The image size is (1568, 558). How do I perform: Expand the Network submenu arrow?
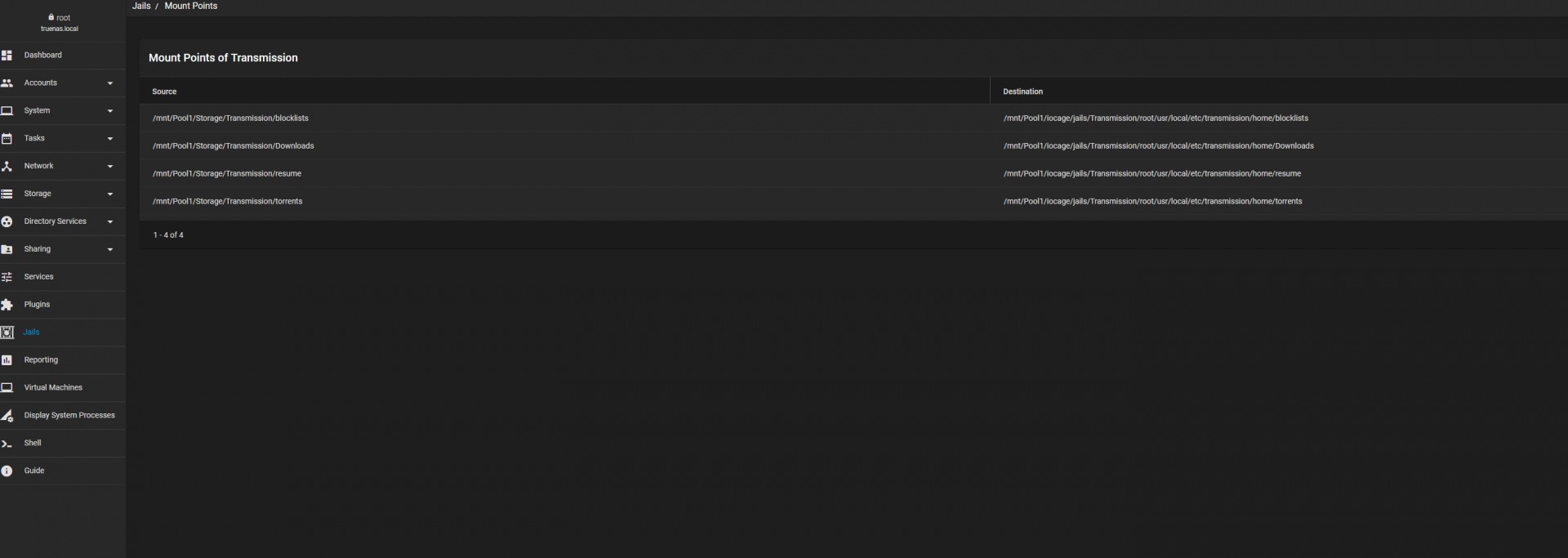coord(110,167)
